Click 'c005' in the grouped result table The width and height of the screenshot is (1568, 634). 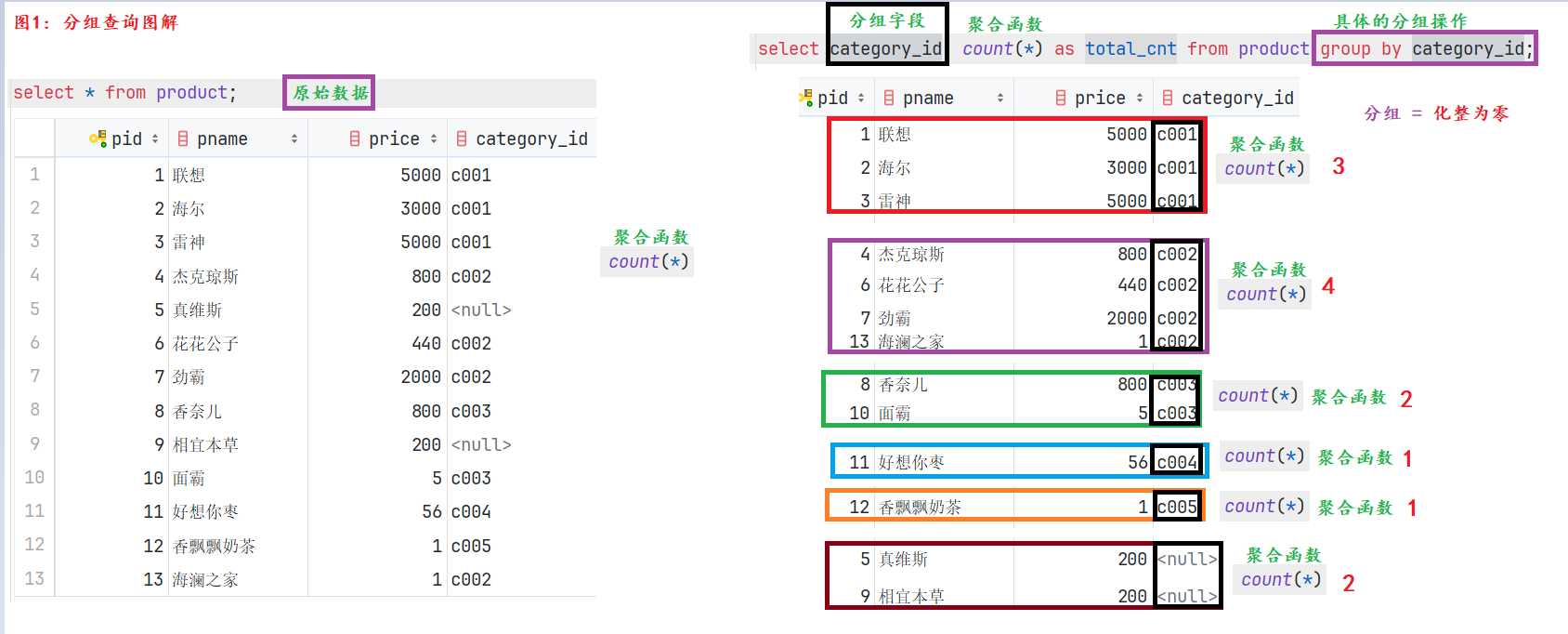(x=1177, y=507)
